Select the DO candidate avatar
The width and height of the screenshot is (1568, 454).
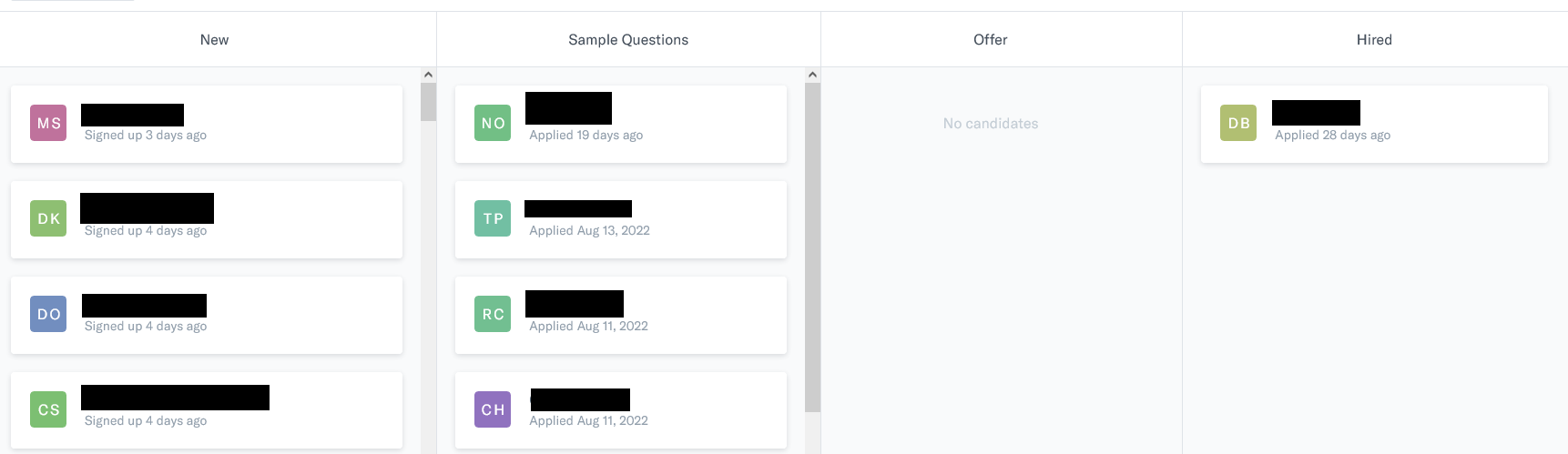coord(48,314)
